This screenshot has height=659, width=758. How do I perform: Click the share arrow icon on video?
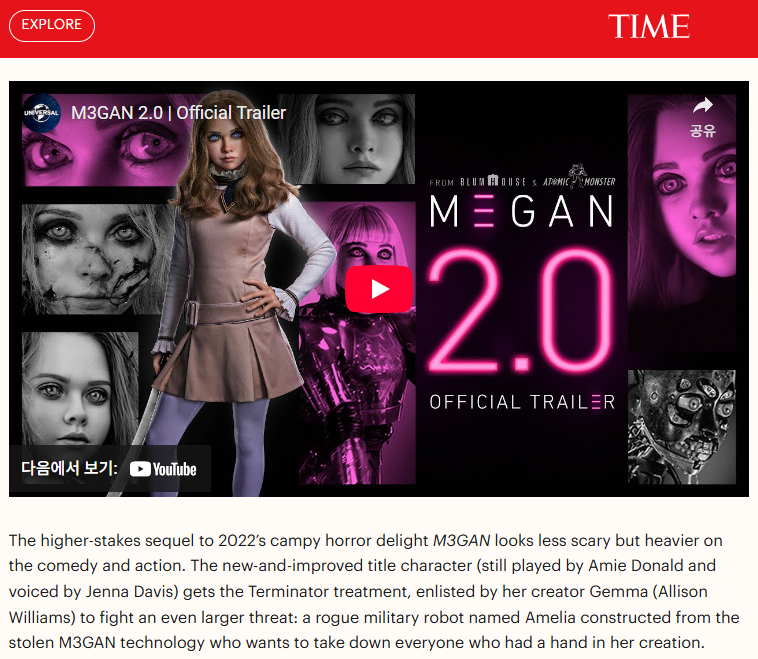tap(702, 105)
